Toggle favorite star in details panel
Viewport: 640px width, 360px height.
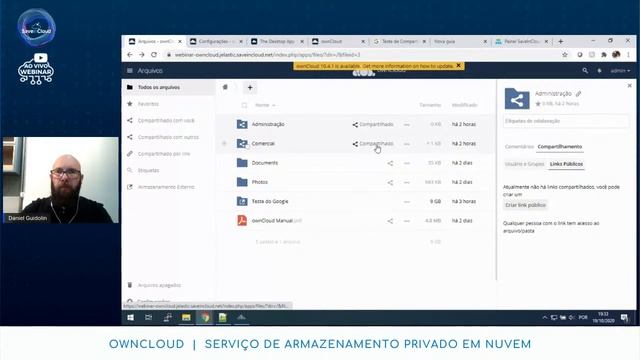pos(538,104)
